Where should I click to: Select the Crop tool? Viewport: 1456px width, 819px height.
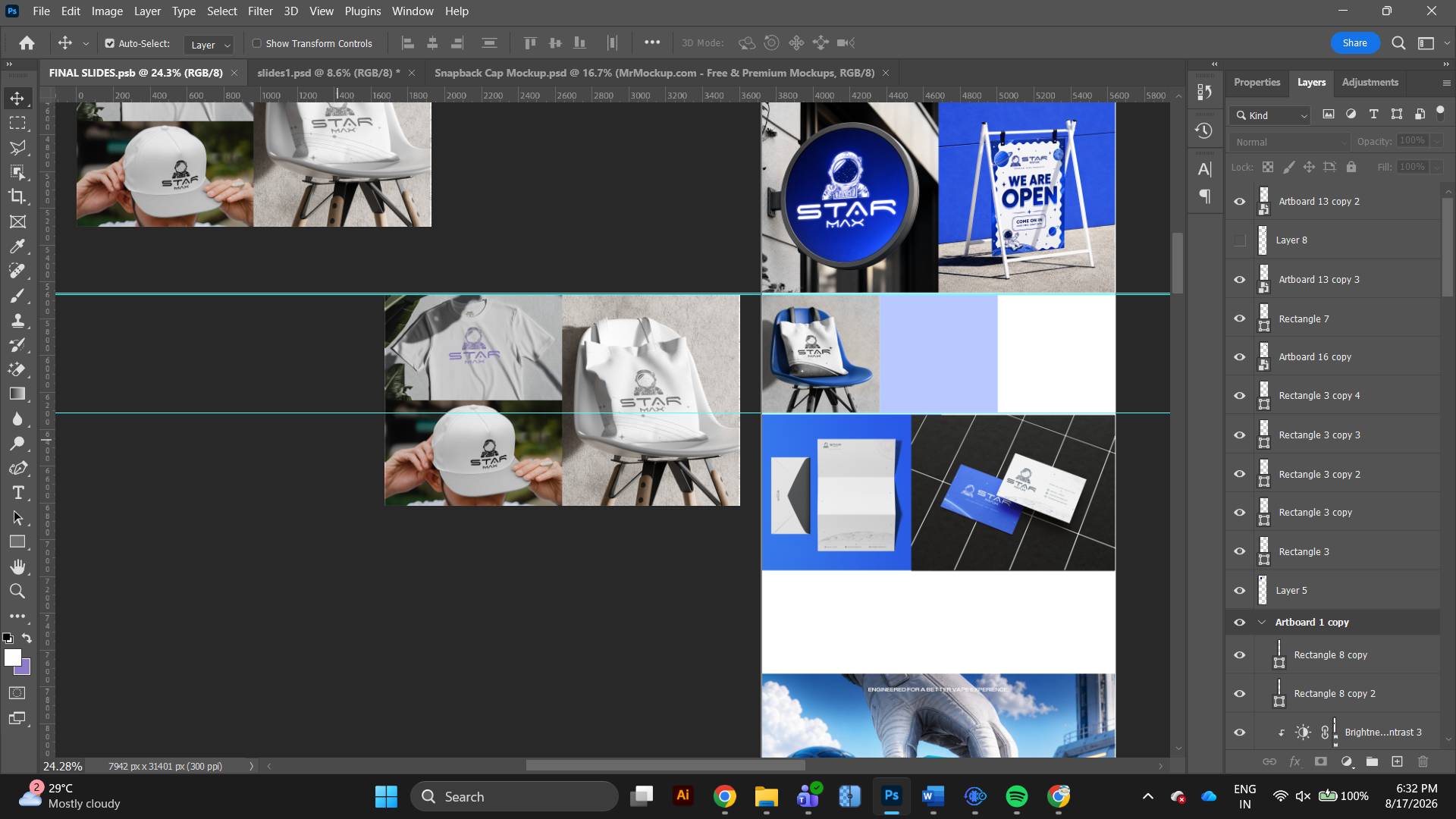17,197
